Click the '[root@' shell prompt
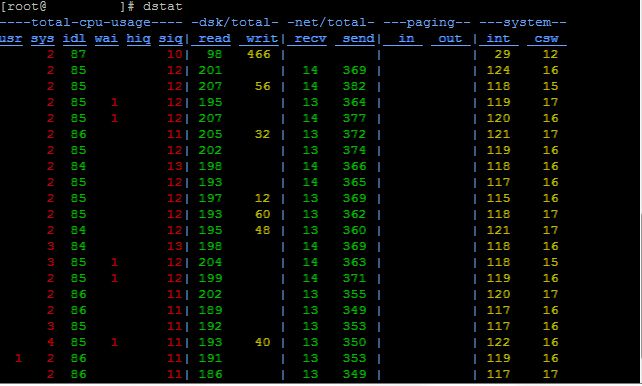Screen dimensions: 642x386 (23, 7)
